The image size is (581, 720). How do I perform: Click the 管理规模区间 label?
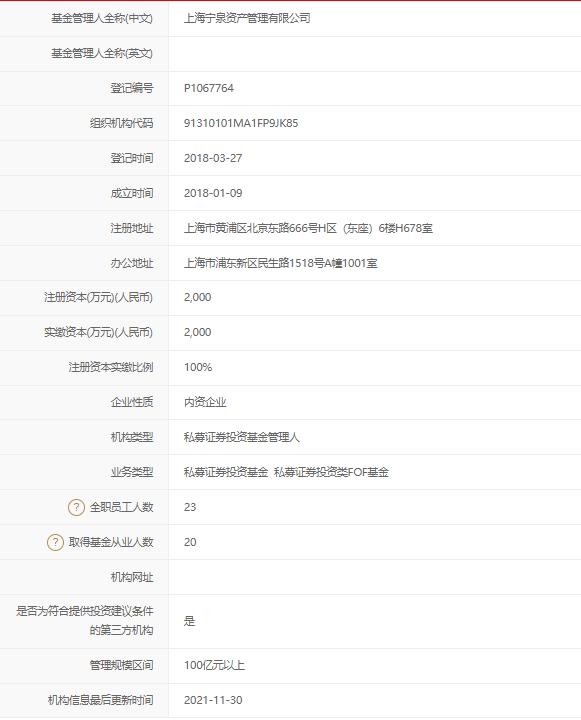(x=121, y=665)
